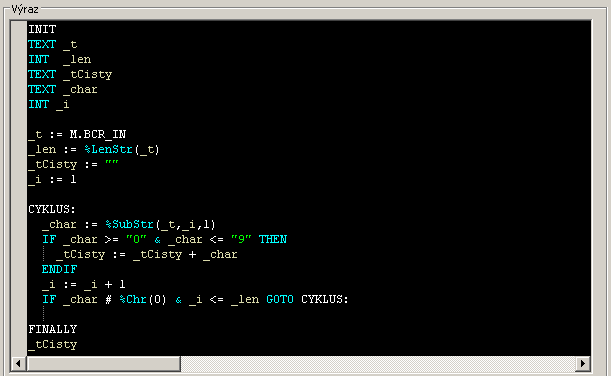
Task: Click the CYKLUS: label line
Action: [52, 209]
